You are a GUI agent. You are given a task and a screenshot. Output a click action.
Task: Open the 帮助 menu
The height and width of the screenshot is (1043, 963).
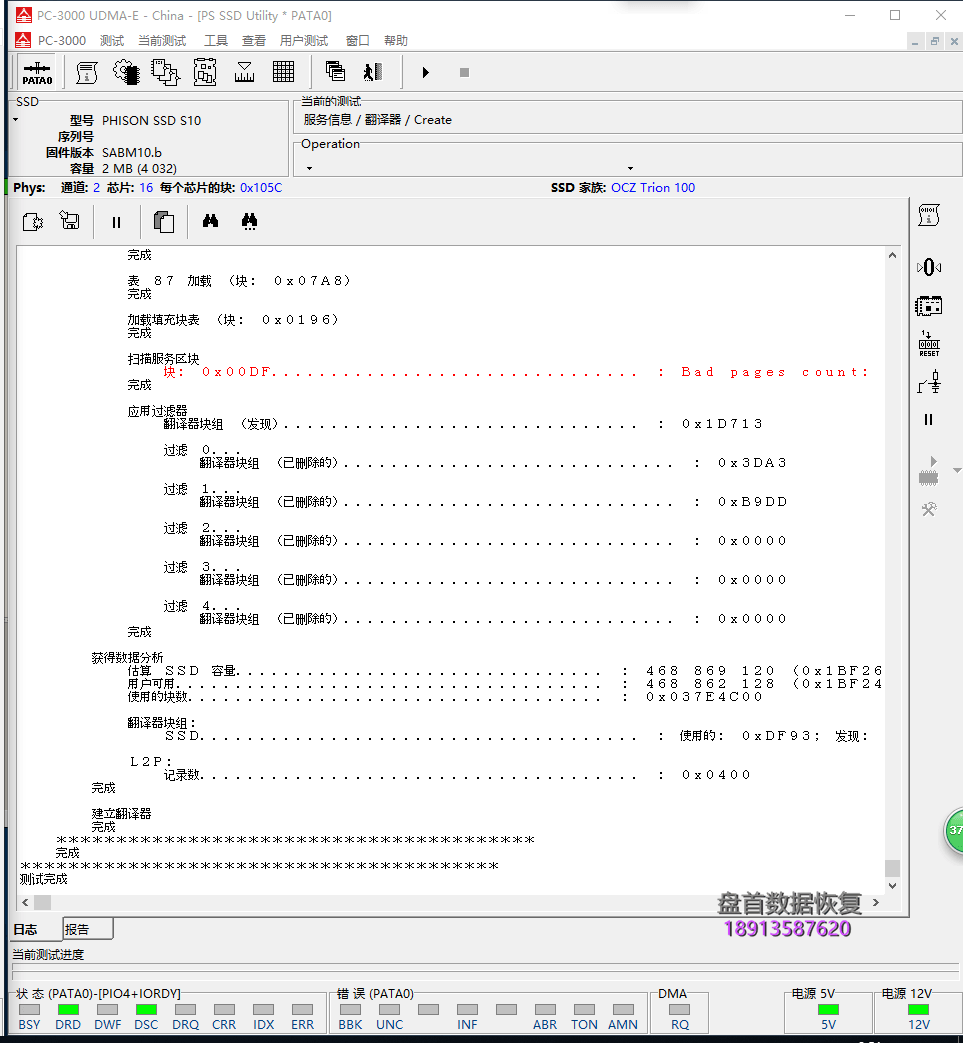coord(396,41)
